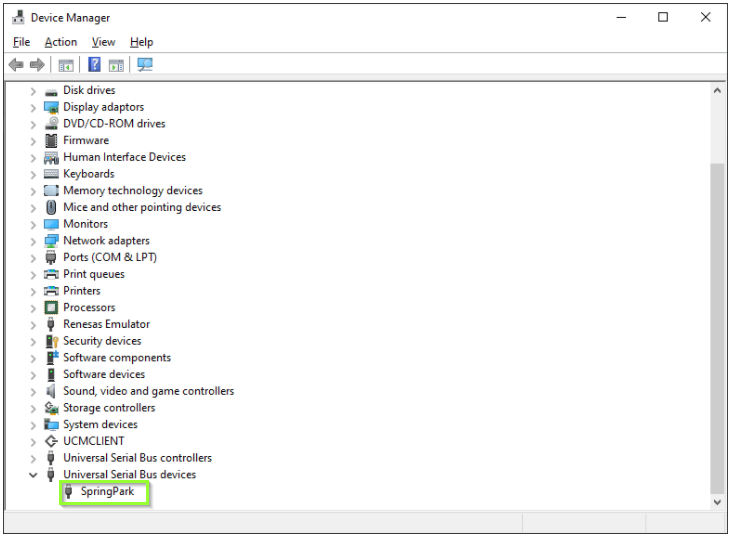The image size is (731, 537).
Task: Click the Disk drives icon
Action: pos(51,91)
